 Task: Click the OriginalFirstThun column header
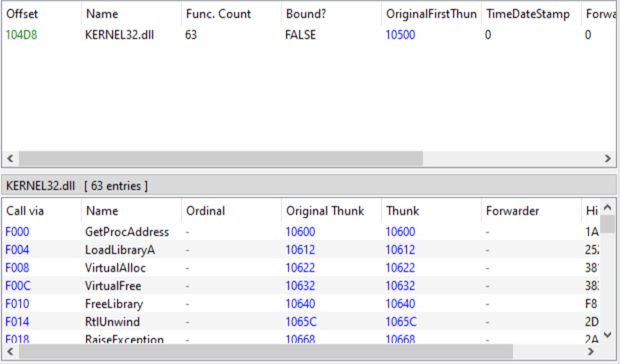[x=431, y=14]
